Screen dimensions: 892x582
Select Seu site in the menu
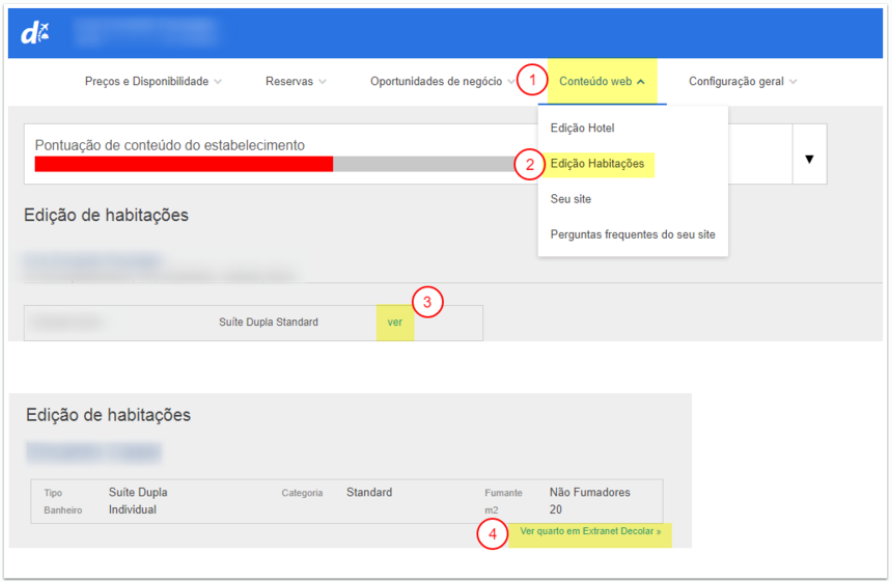pyautogui.click(x=571, y=199)
